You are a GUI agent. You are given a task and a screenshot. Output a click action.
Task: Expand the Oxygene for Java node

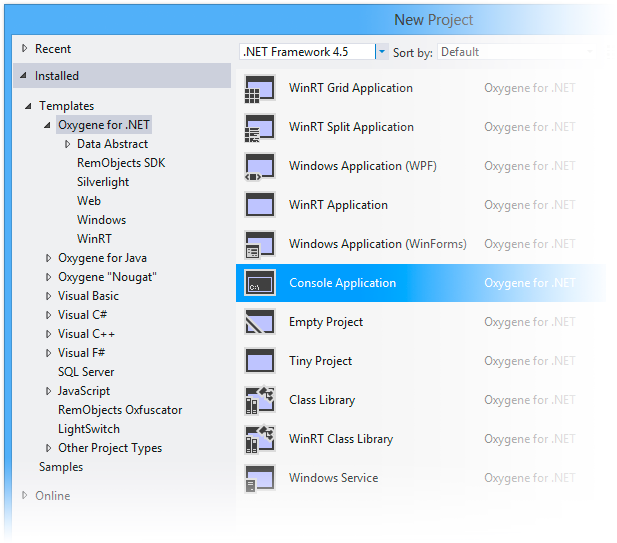pos(48,258)
